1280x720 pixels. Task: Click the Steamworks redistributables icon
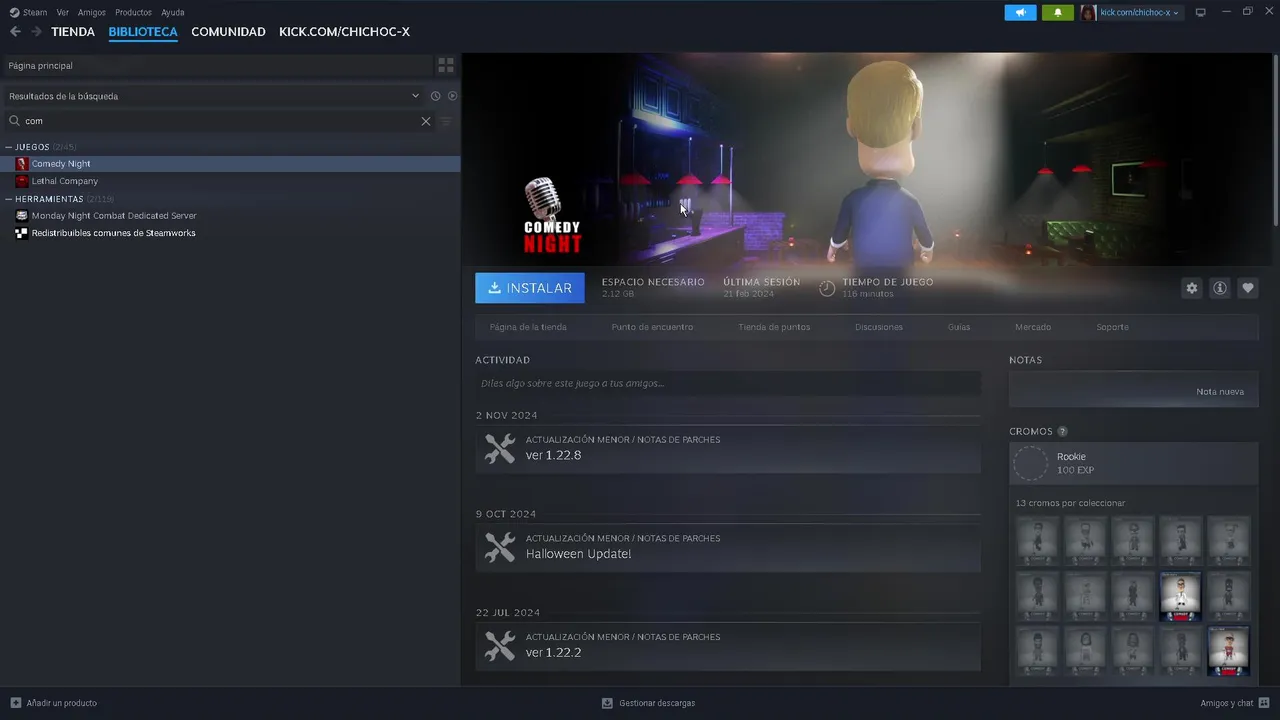22,233
